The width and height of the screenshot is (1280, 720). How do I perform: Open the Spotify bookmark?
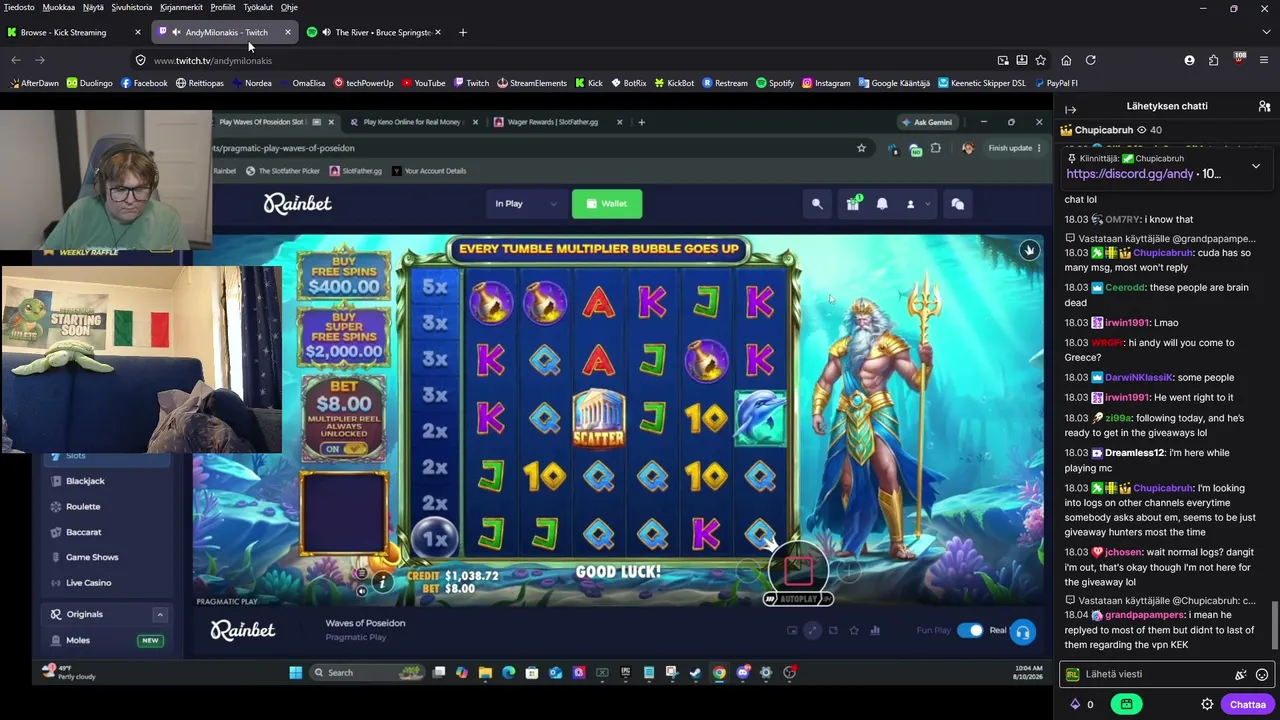coord(775,83)
